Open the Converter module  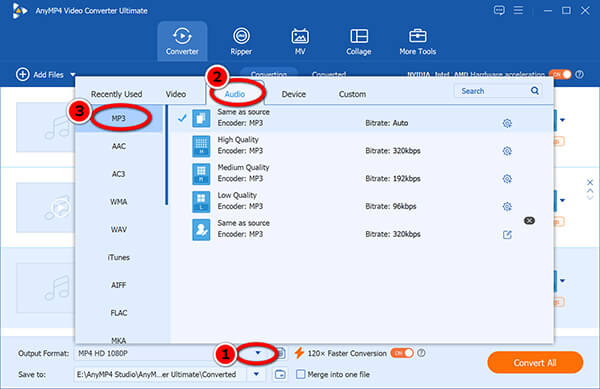[182, 41]
